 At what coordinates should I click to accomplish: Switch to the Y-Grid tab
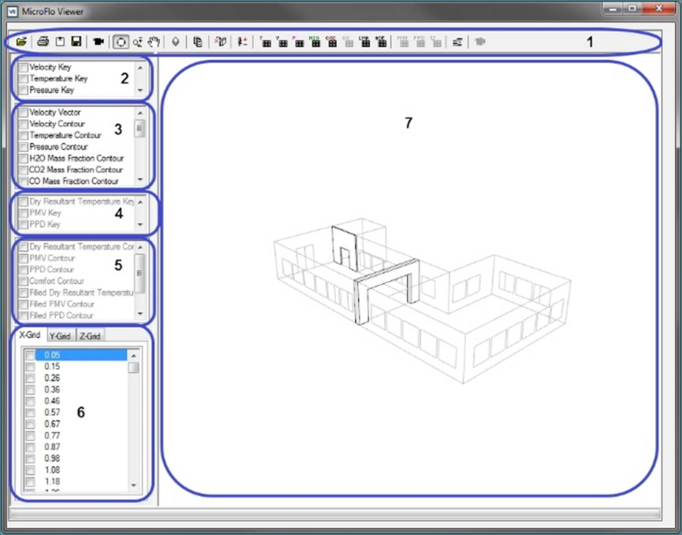(x=61, y=336)
